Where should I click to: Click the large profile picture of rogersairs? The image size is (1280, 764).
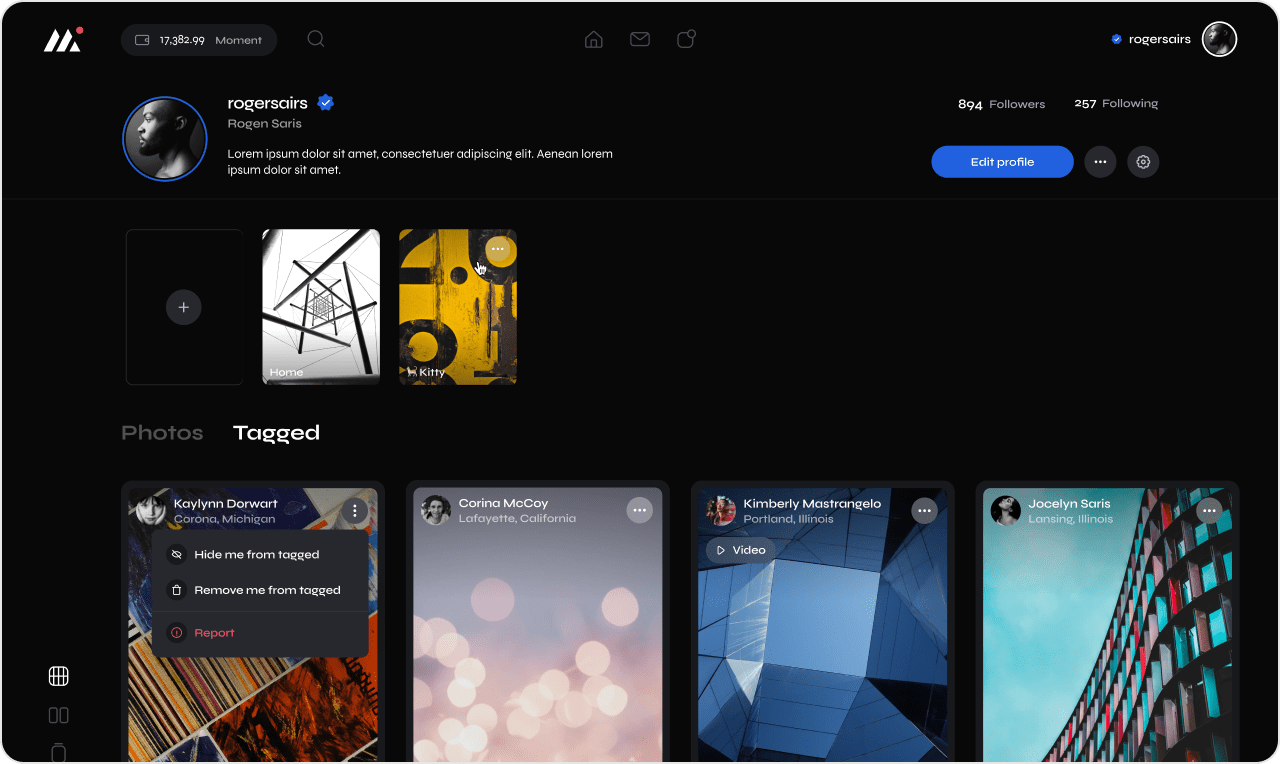click(x=165, y=139)
